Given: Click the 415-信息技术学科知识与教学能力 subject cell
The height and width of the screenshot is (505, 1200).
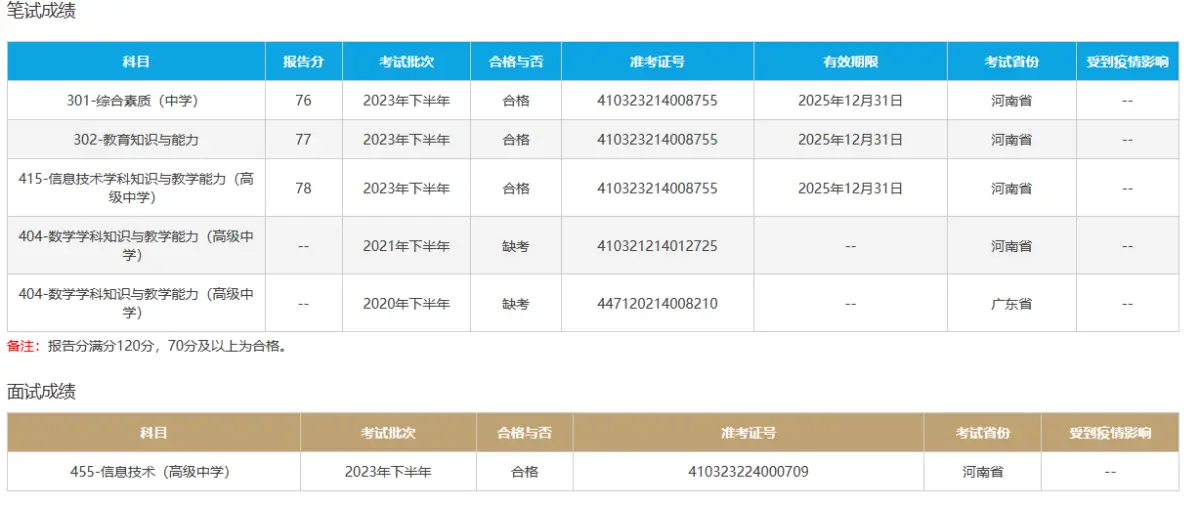Looking at the screenshot, I should 136,188.
